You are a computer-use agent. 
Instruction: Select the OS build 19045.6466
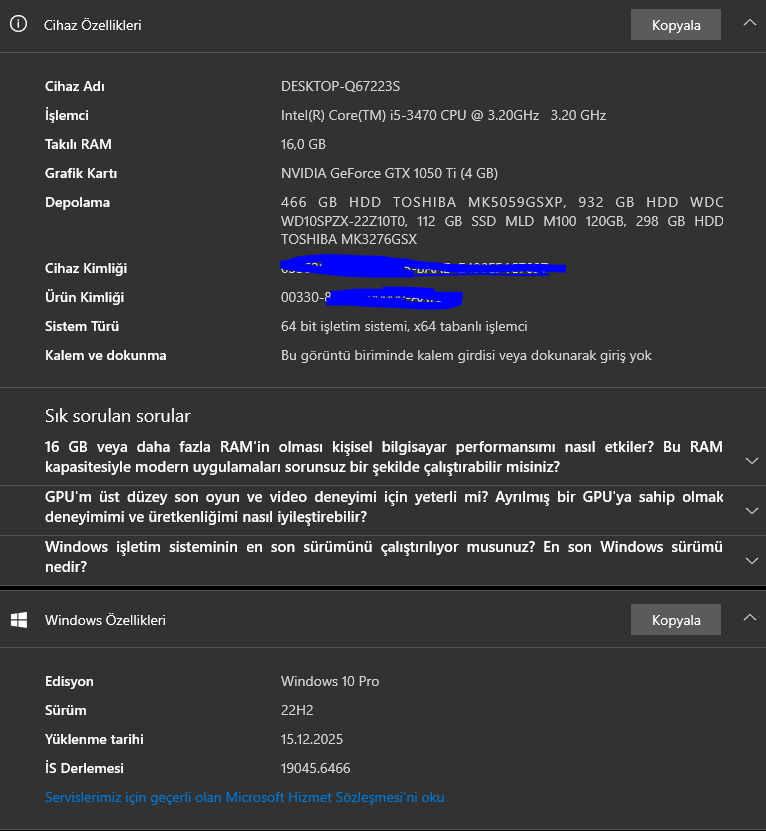[x=315, y=768]
